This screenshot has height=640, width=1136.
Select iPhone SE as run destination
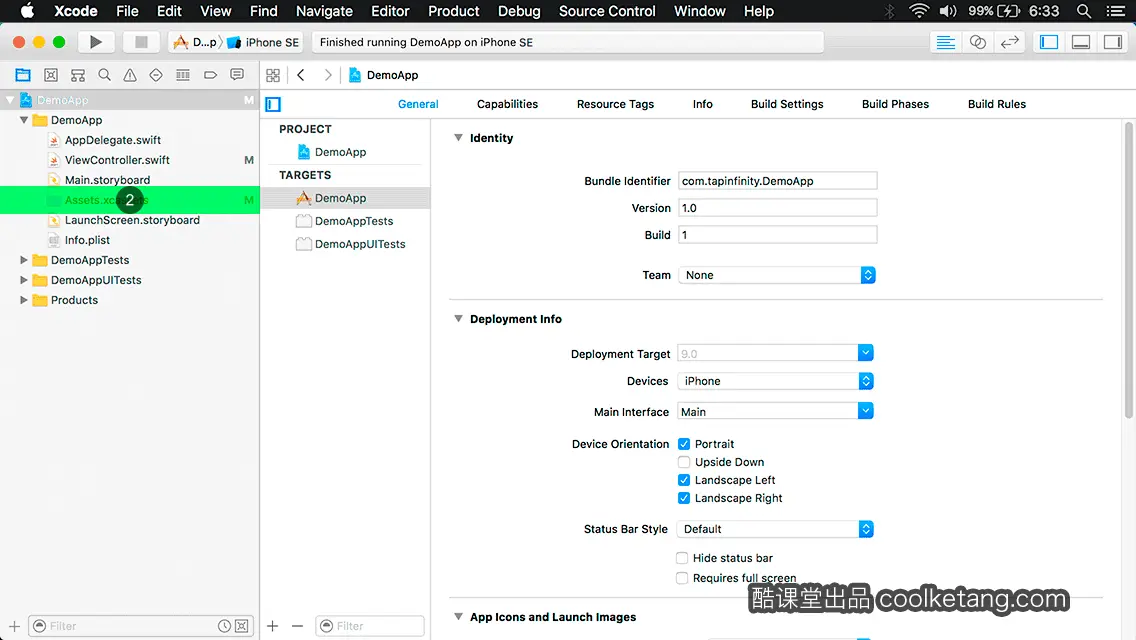point(264,42)
